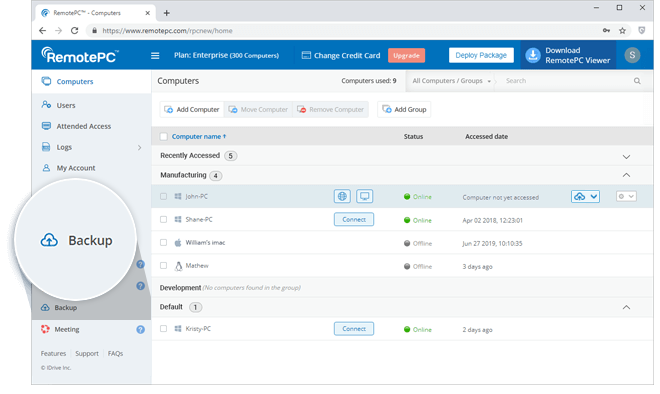Image resolution: width=660 pixels, height=394 pixels.
Task: Click the user avatar S icon
Action: 632,55
